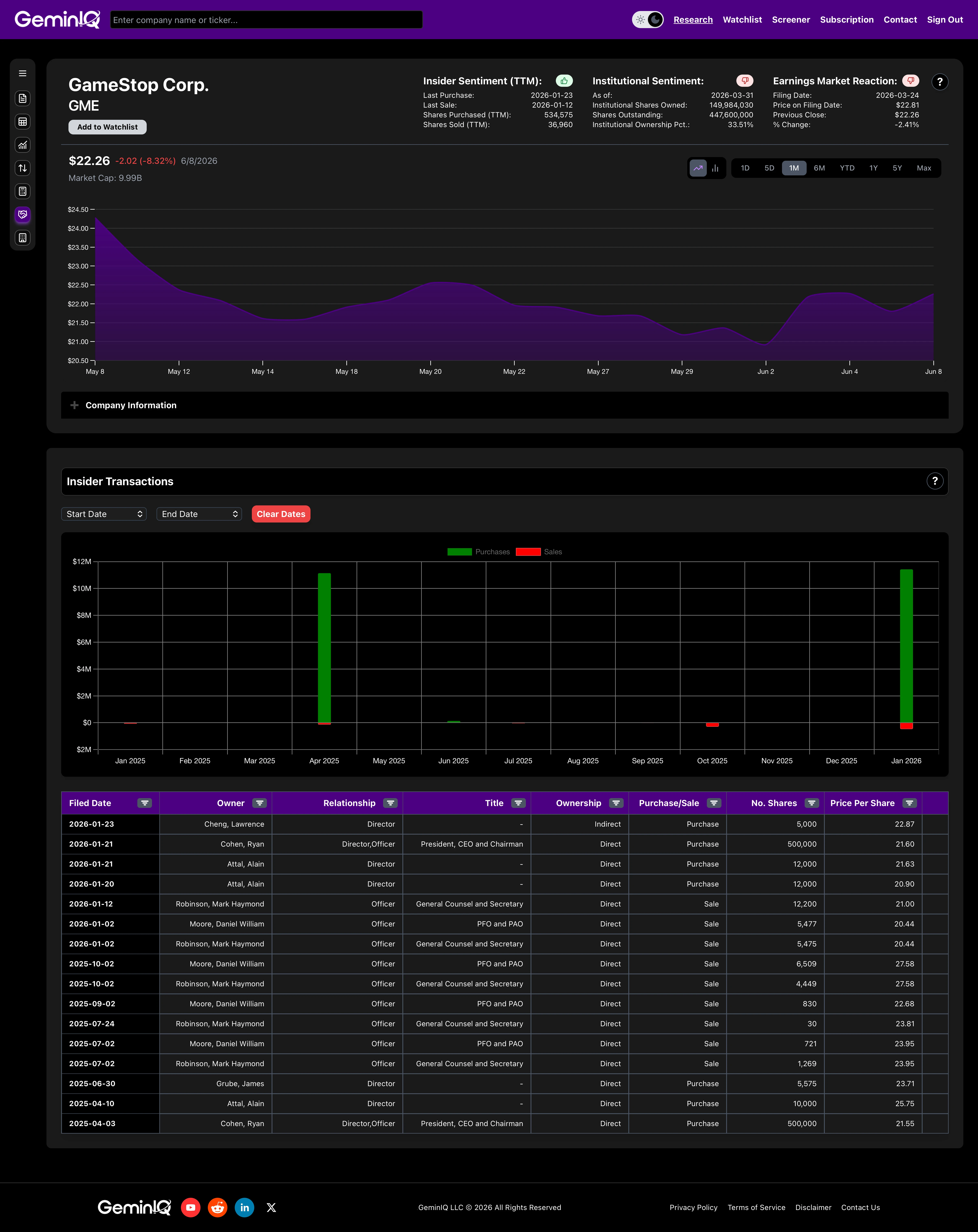Click the 2026-01-23 filed date cell
This screenshot has width=978, height=1232.
click(110, 824)
